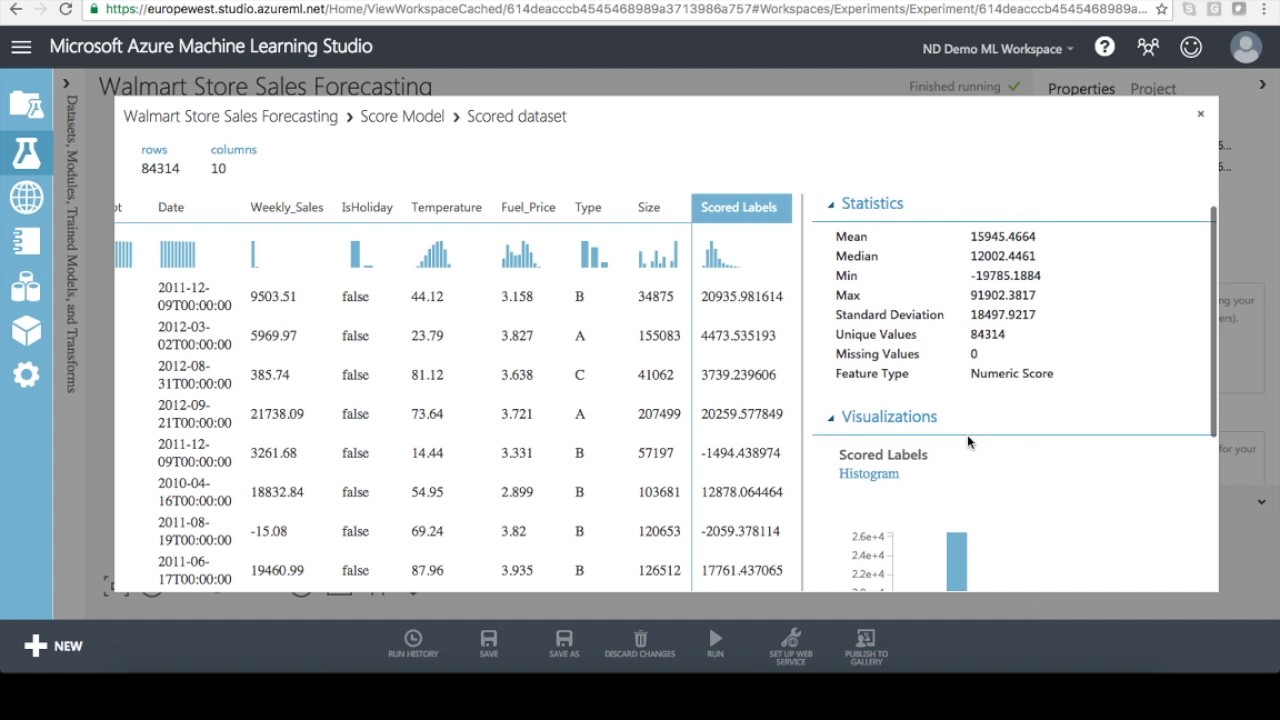The image size is (1280, 720).
Task: Switch to the Properties tab
Action: 1081,89
